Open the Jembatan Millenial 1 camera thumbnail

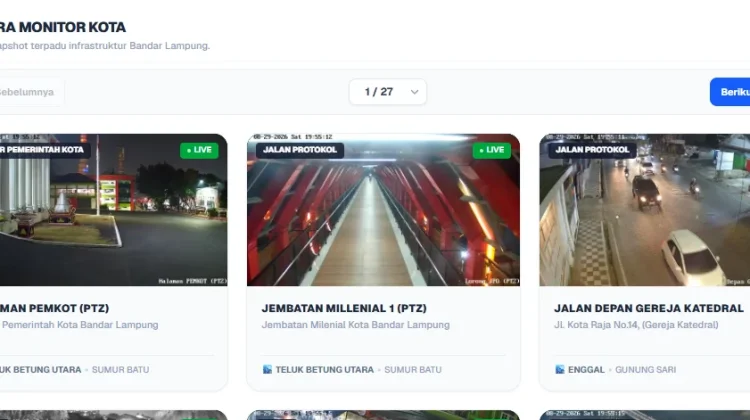pos(383,210)
